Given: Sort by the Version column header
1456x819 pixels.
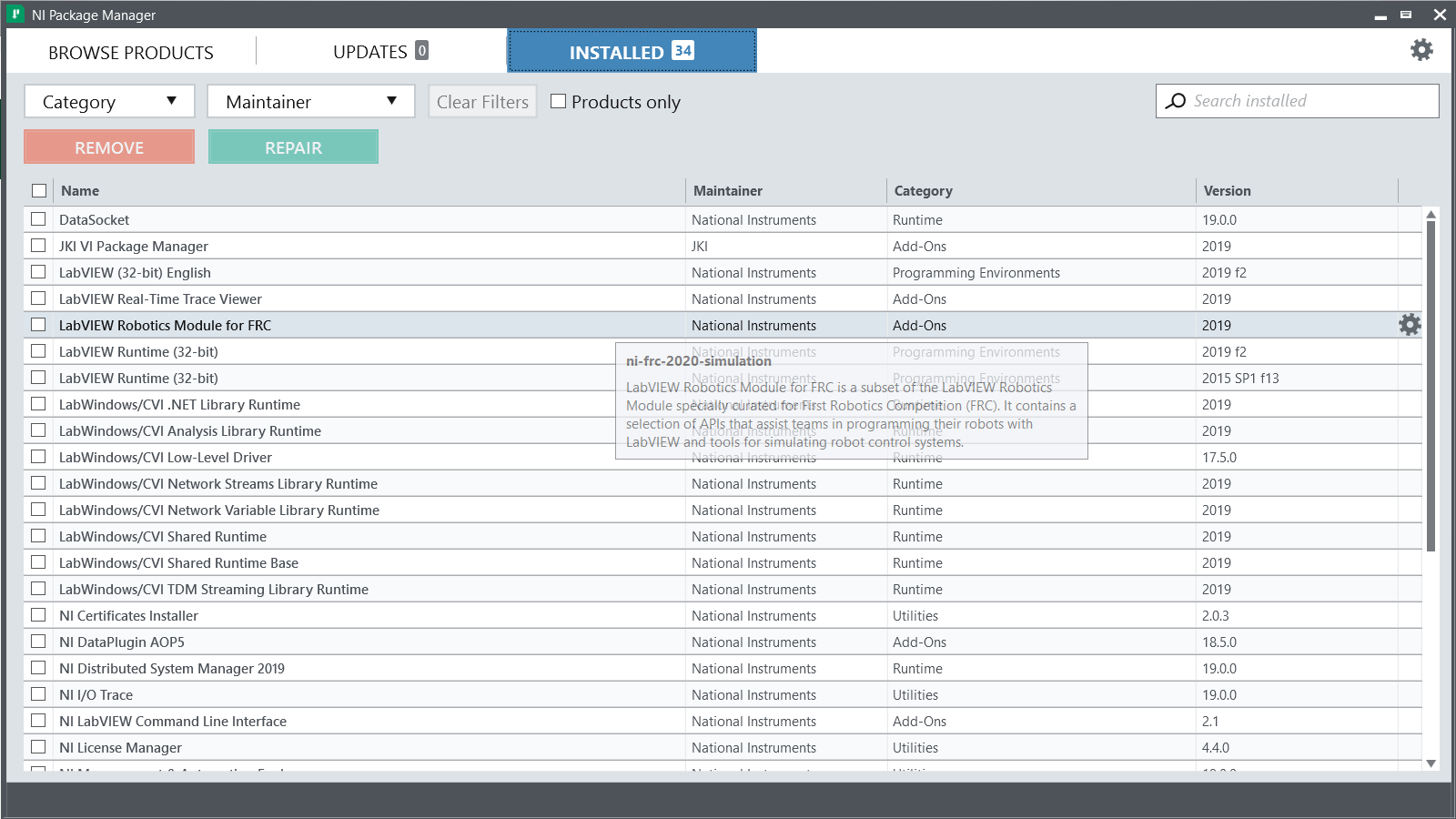Looking at the screenshot, I should click(1228, 191).
